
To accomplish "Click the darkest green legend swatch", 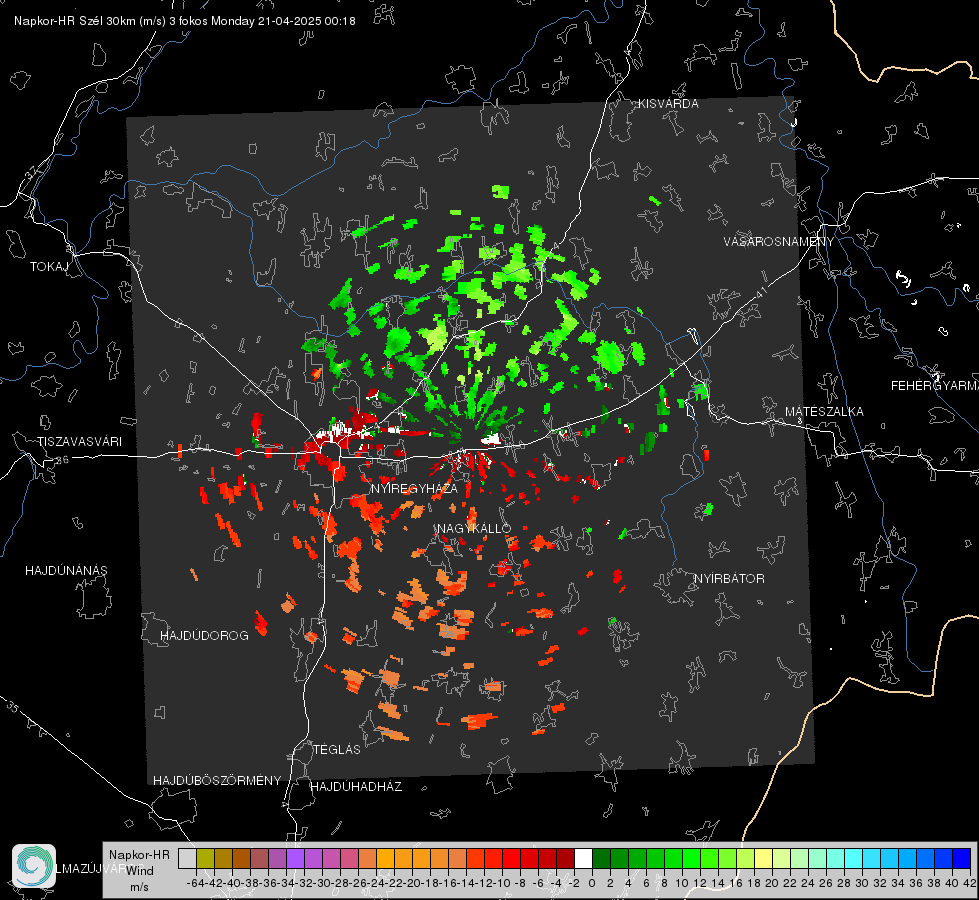I will [601, 858].
